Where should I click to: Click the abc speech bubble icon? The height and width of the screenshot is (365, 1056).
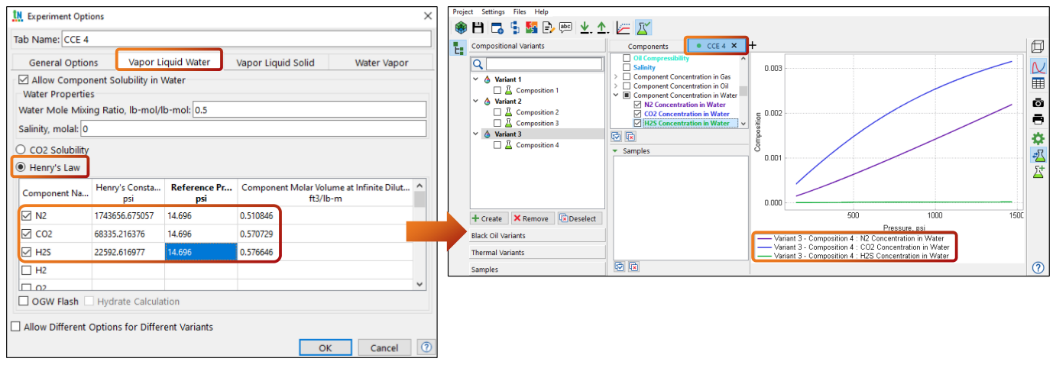(566, 28)
